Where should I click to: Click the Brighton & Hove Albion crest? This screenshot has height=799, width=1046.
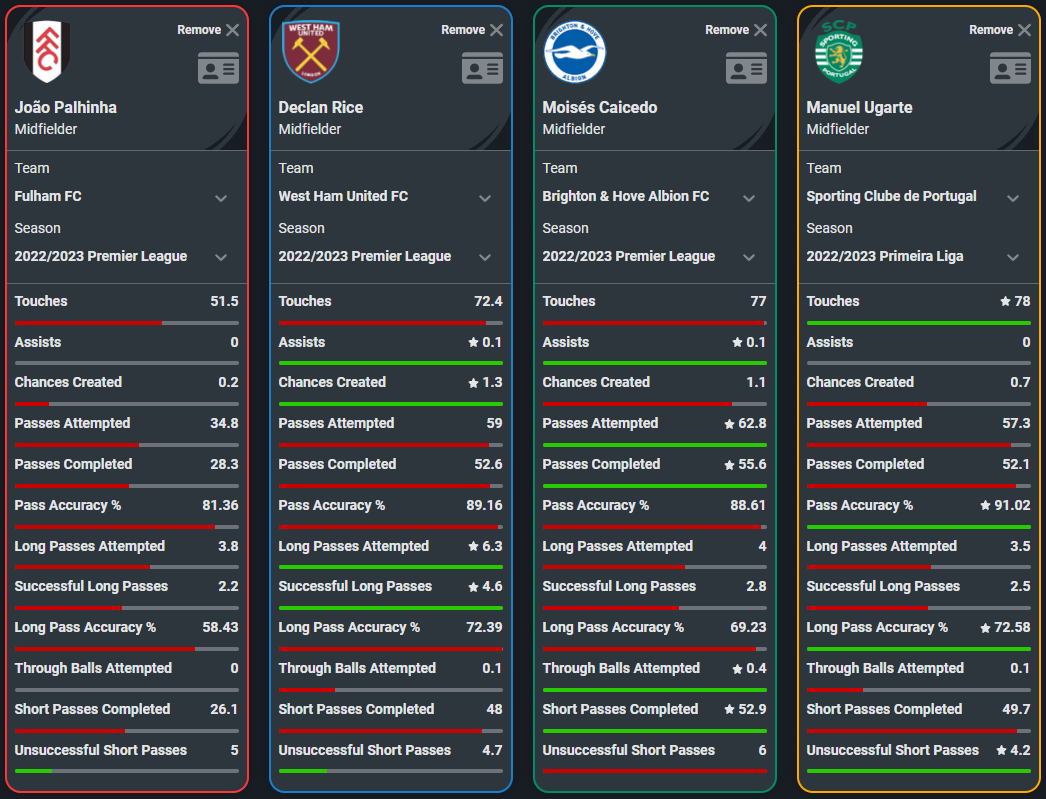tap(575, 51)
